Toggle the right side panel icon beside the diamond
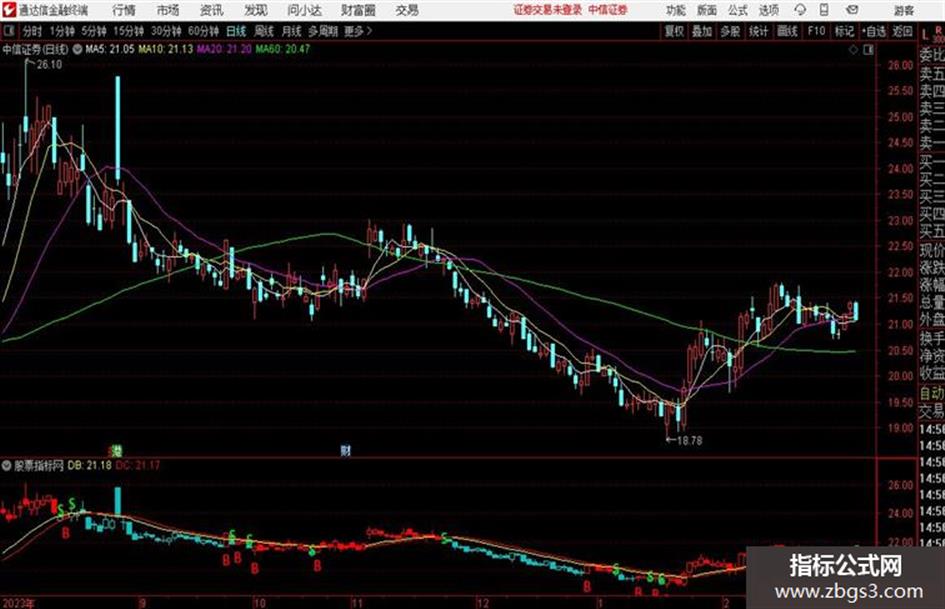 pyautogui.click(x=868, y=50)
